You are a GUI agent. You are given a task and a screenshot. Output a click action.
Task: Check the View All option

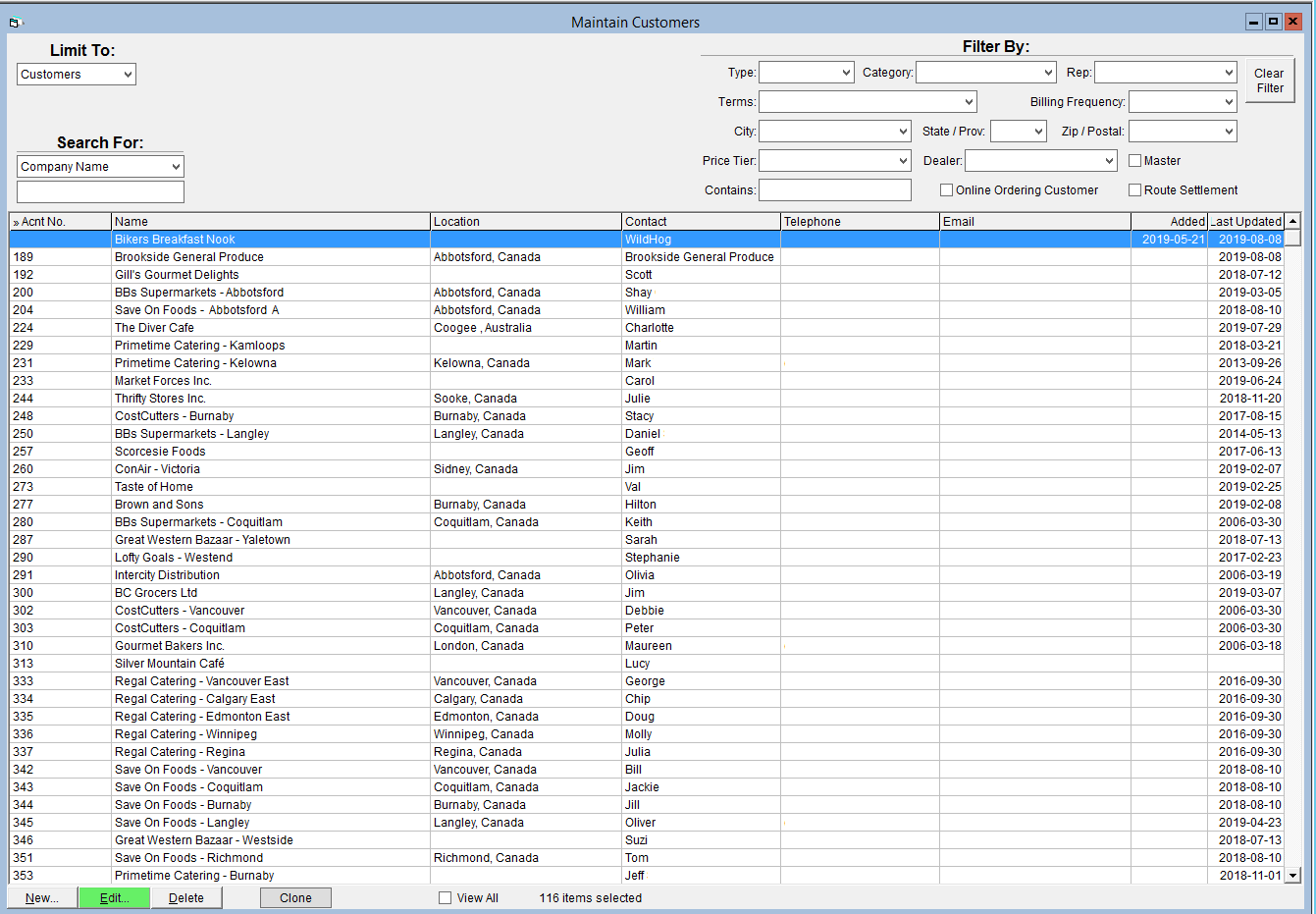(x=445, y=897)
